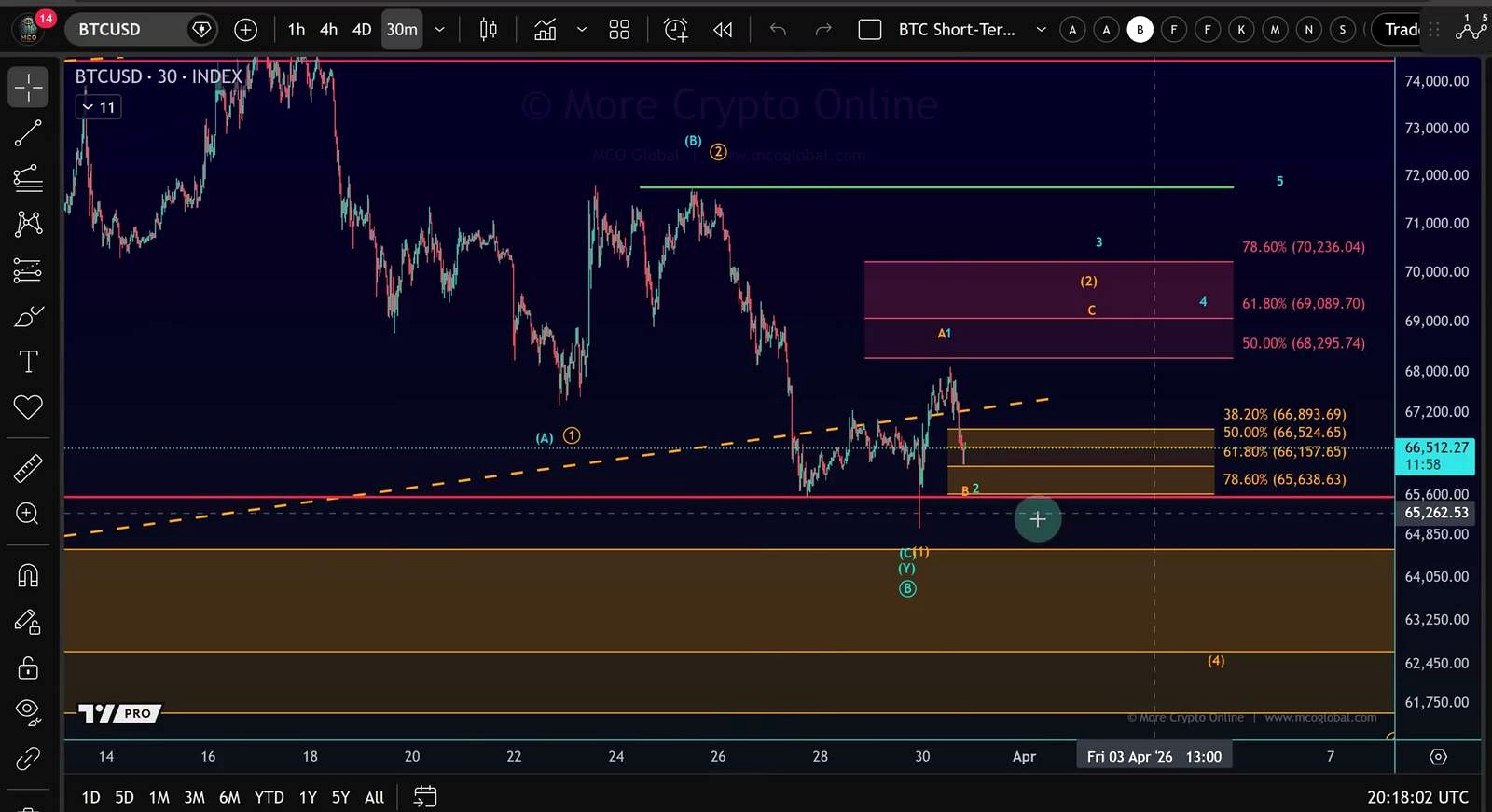The width and height of the screenshot is (1492, 812).
Task: Set the date range to 5D
Action: [124, 797]
